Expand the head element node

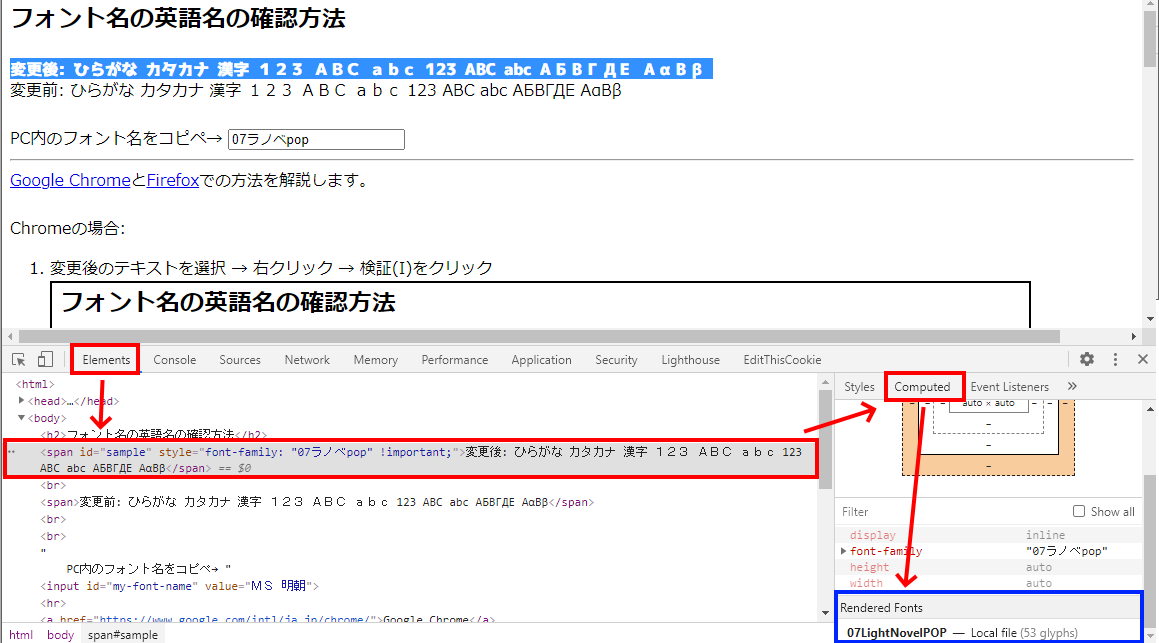click(x=22, y=401)
